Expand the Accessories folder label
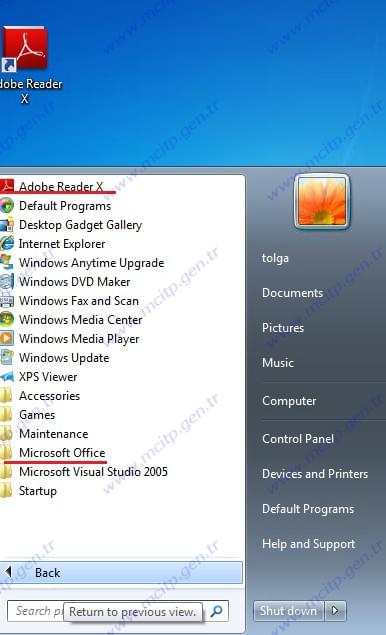This screenshot has width=386, height=635. [x=49, y=396]
